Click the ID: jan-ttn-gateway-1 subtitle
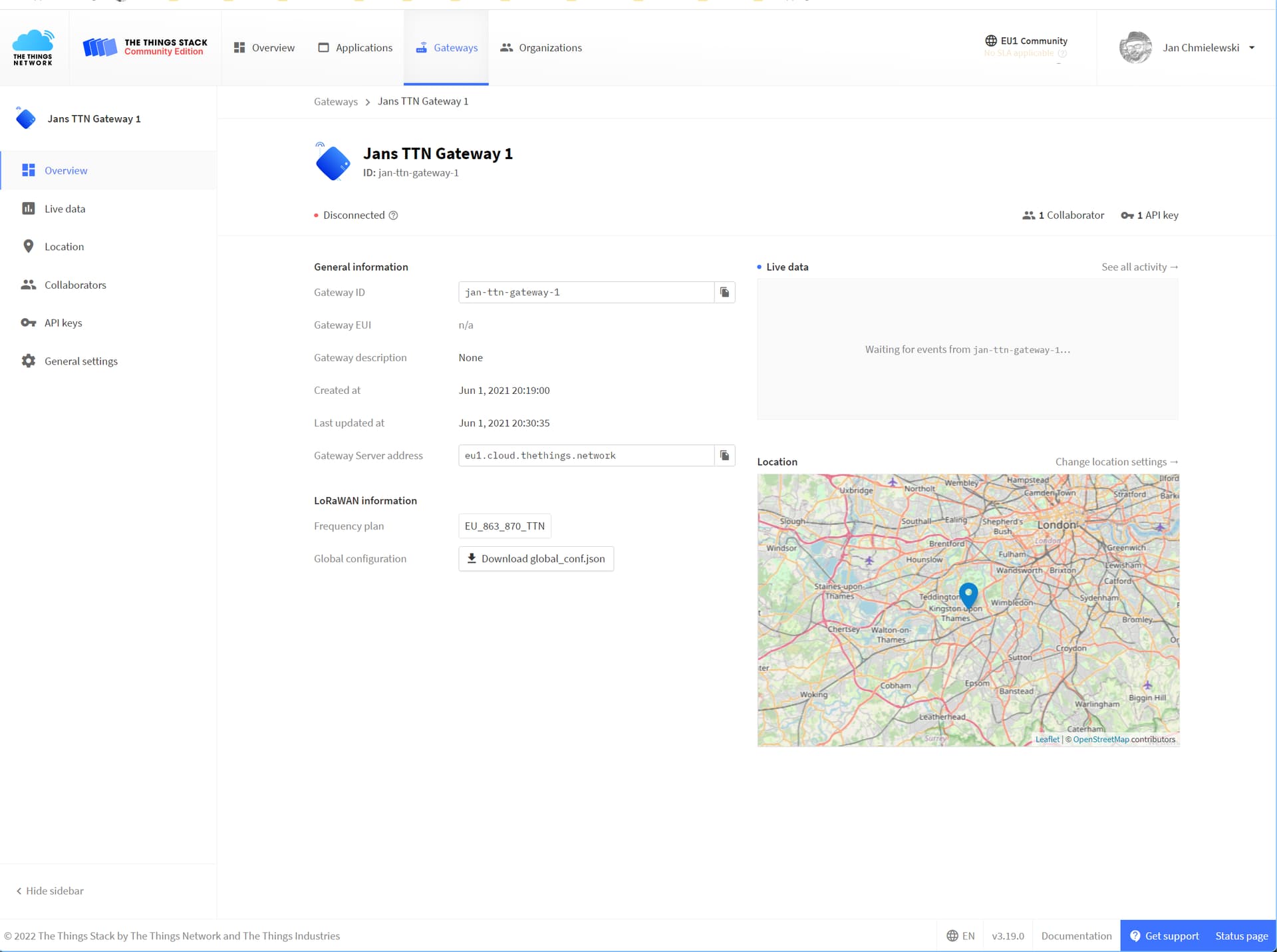This screenshot has height=952, width=1277. coord(411,173)
